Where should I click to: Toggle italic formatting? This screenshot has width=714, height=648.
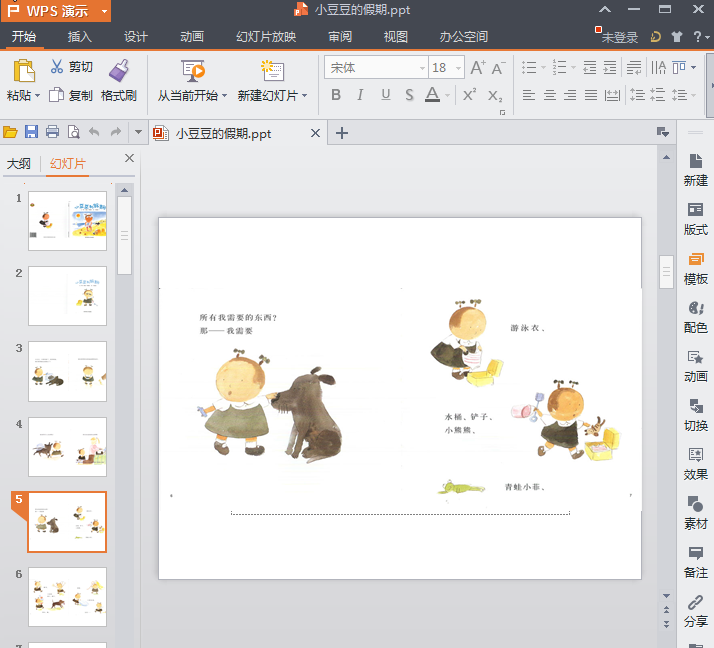tap(360, 95)
